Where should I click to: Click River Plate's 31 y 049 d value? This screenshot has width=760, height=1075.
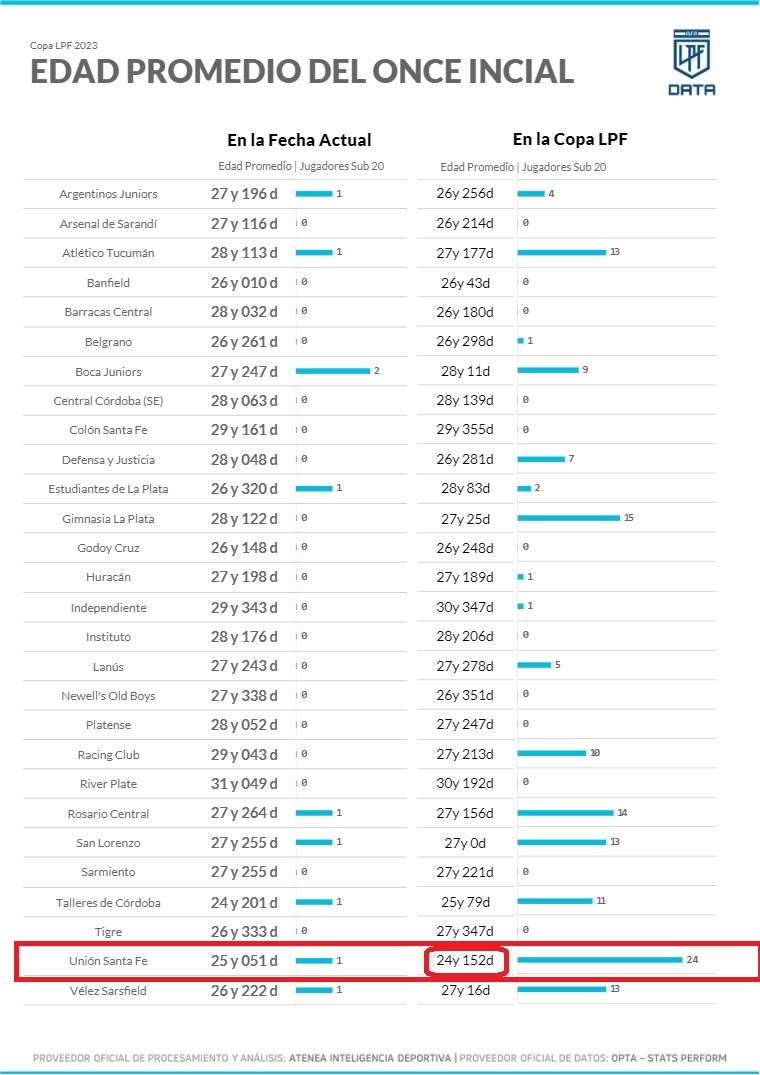pos(244,784)
